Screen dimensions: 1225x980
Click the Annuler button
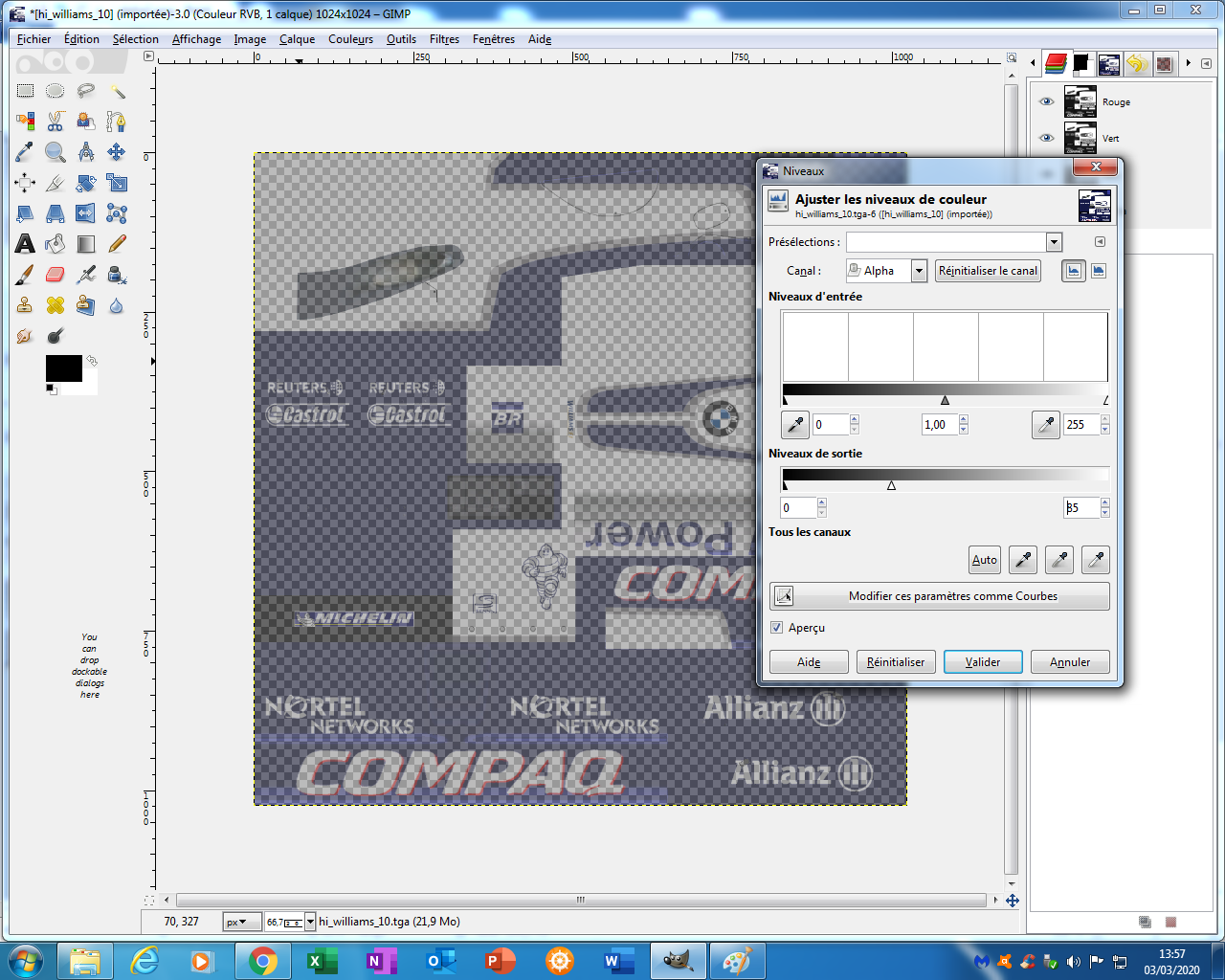(x=1070, y=662)
